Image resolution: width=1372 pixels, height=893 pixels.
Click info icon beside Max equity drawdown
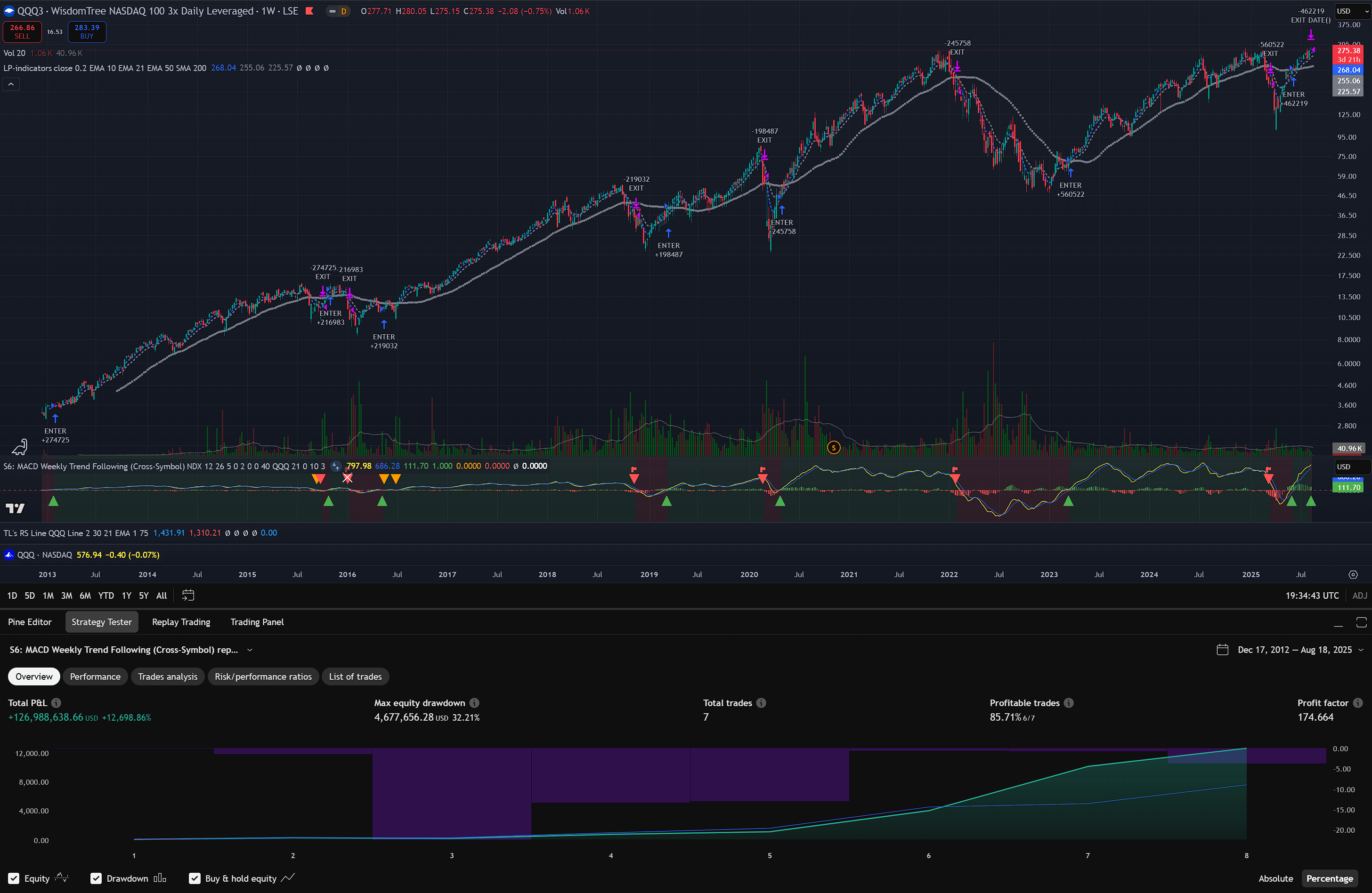(474, 702)
